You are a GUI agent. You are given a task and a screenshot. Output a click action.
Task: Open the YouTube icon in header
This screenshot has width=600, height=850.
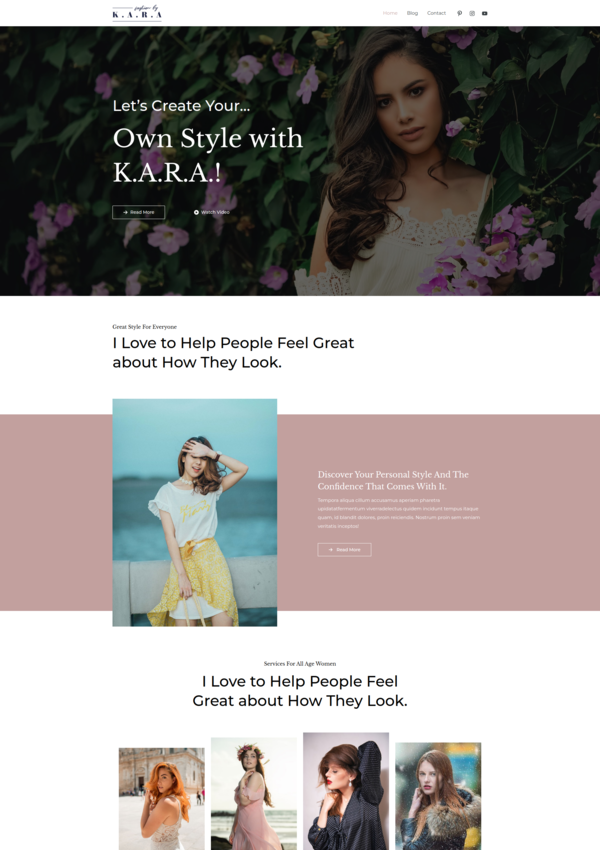pos(485,13)
